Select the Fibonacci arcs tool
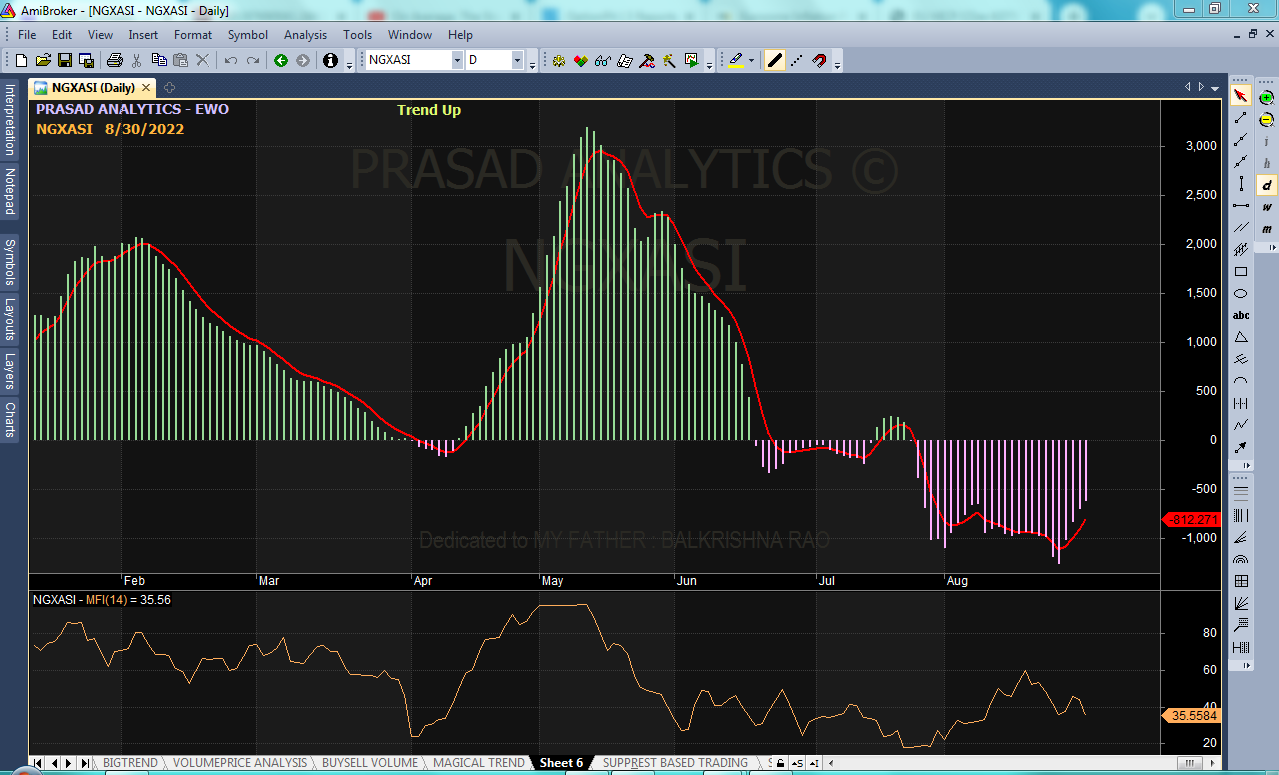The height and width of the screenshot is (775, 1279). [1241, 559]
